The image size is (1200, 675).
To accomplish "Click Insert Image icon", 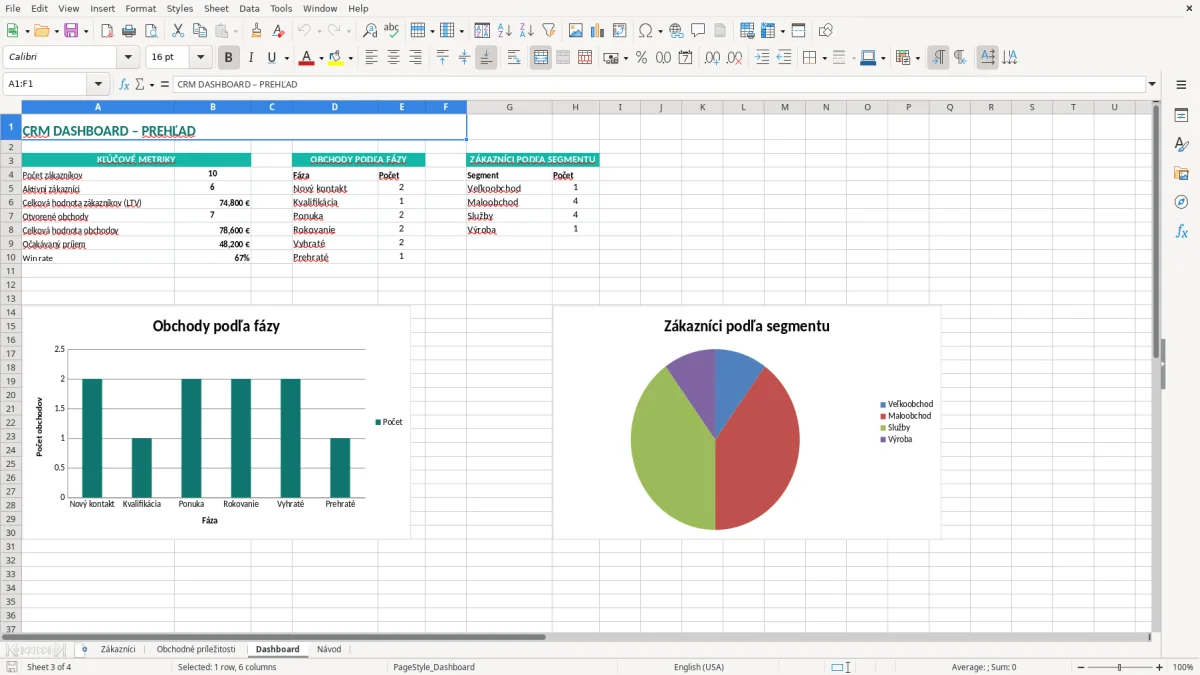I will tap(576, 31).
